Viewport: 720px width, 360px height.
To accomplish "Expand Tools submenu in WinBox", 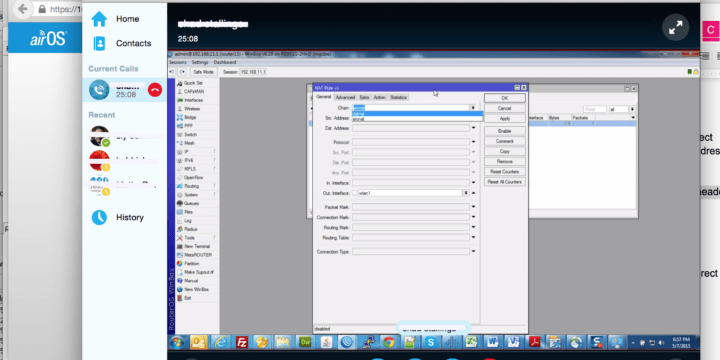I will tap(214, 238).
